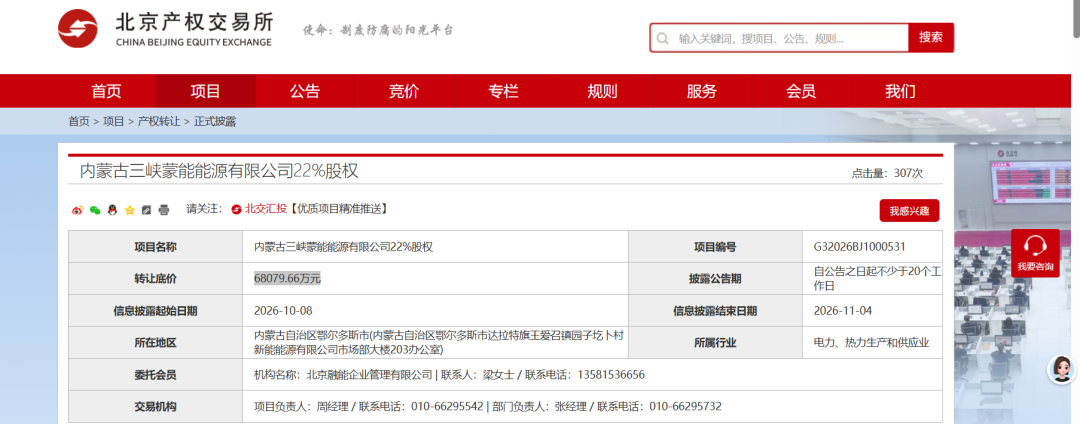
Task: Click the 委托会员 label cell
Action: tap(156, 375)
